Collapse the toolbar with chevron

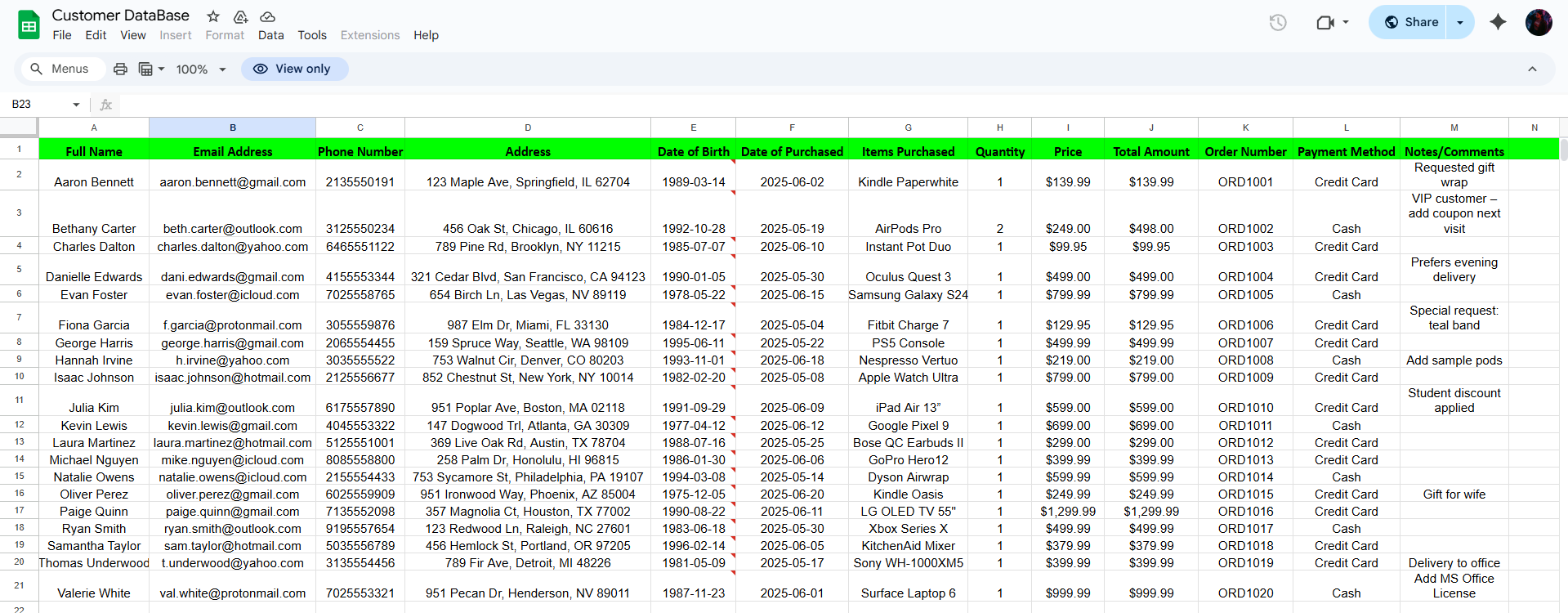(x=1532, y=69)
